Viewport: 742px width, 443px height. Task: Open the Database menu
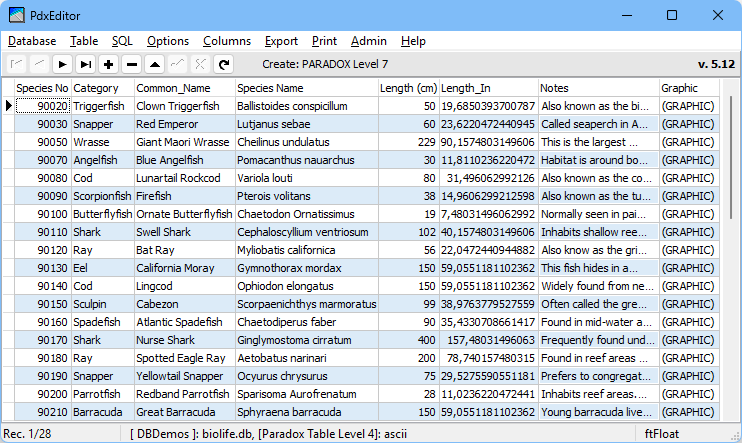pos(32,41)
